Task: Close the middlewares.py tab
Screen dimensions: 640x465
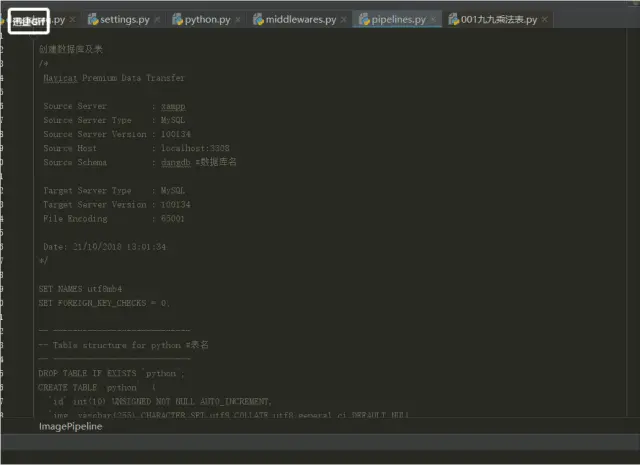Action: coord(344,20)
